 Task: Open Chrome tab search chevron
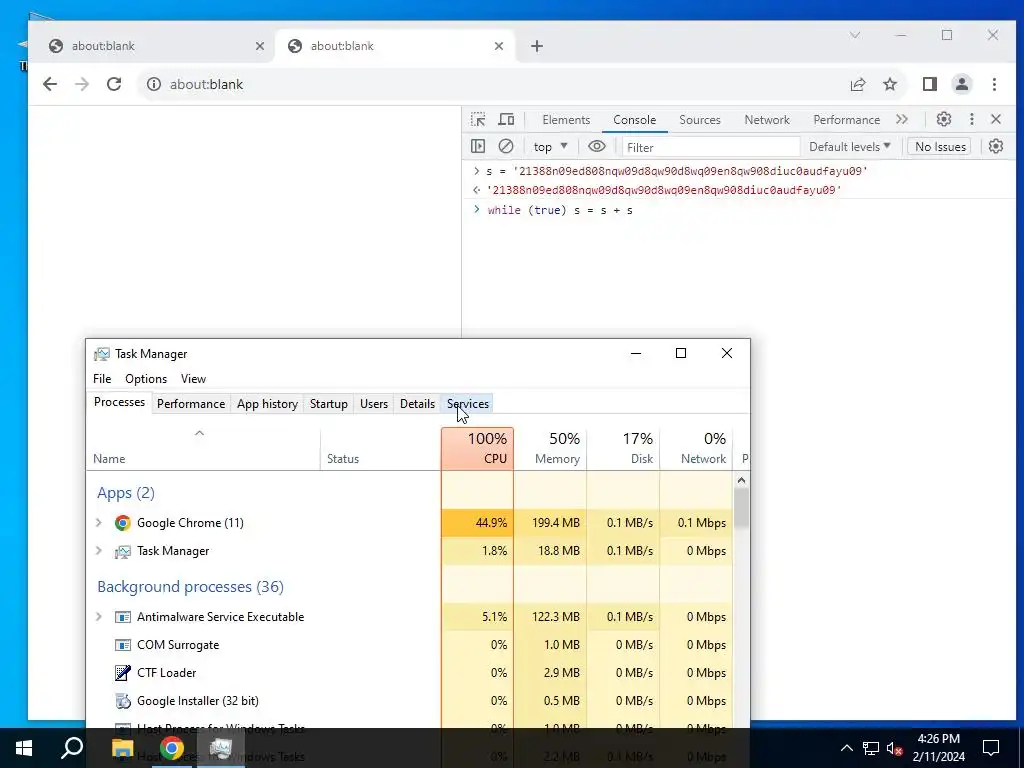(x=855, y=35)
